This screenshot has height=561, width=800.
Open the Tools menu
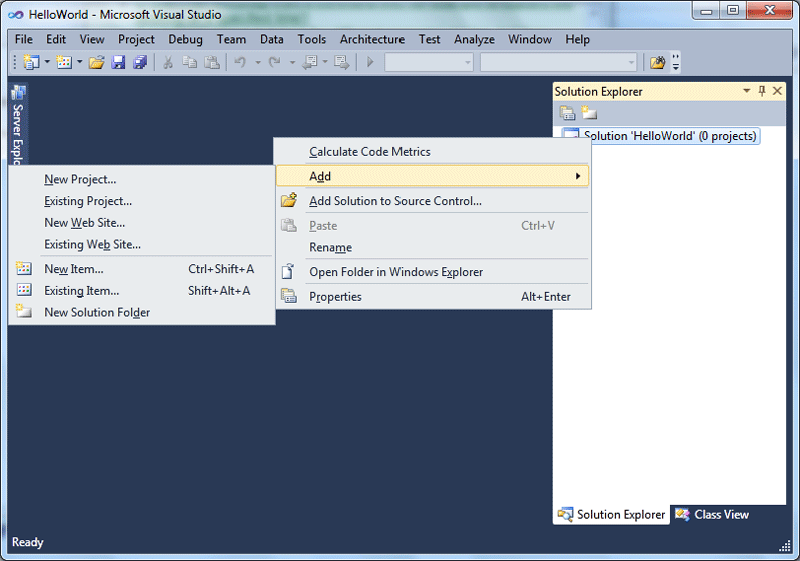pos(312,39)
